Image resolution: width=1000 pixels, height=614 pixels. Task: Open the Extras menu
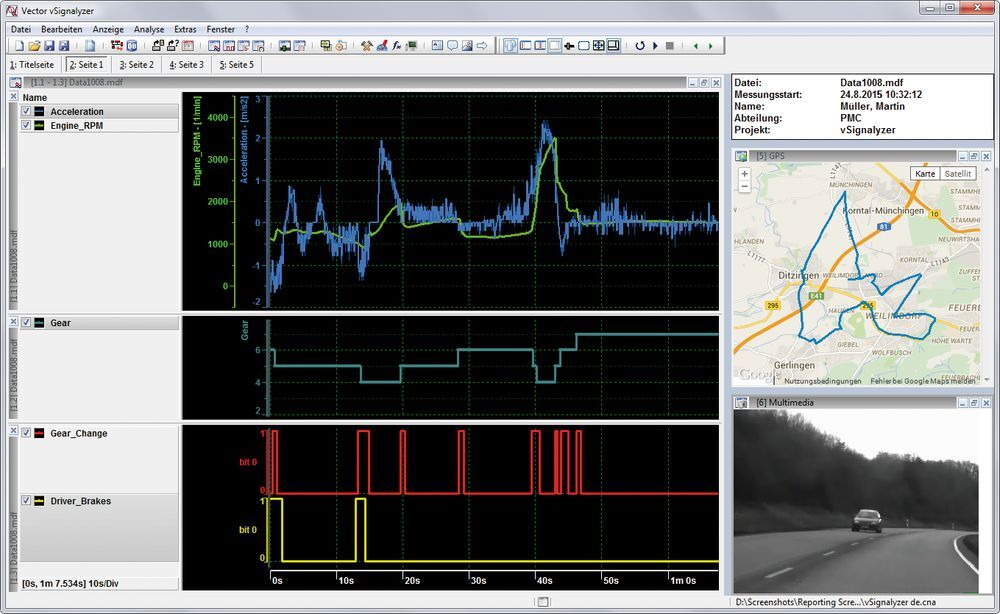[185, 30]
